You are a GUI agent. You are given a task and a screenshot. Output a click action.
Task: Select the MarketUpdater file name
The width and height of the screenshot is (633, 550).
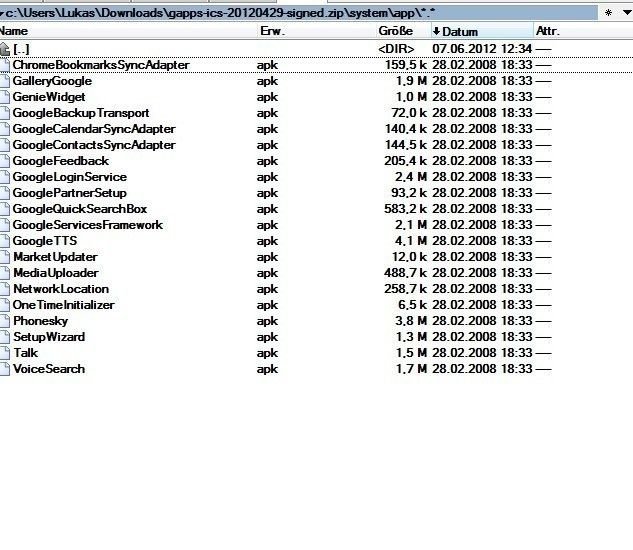click(55, 257)
